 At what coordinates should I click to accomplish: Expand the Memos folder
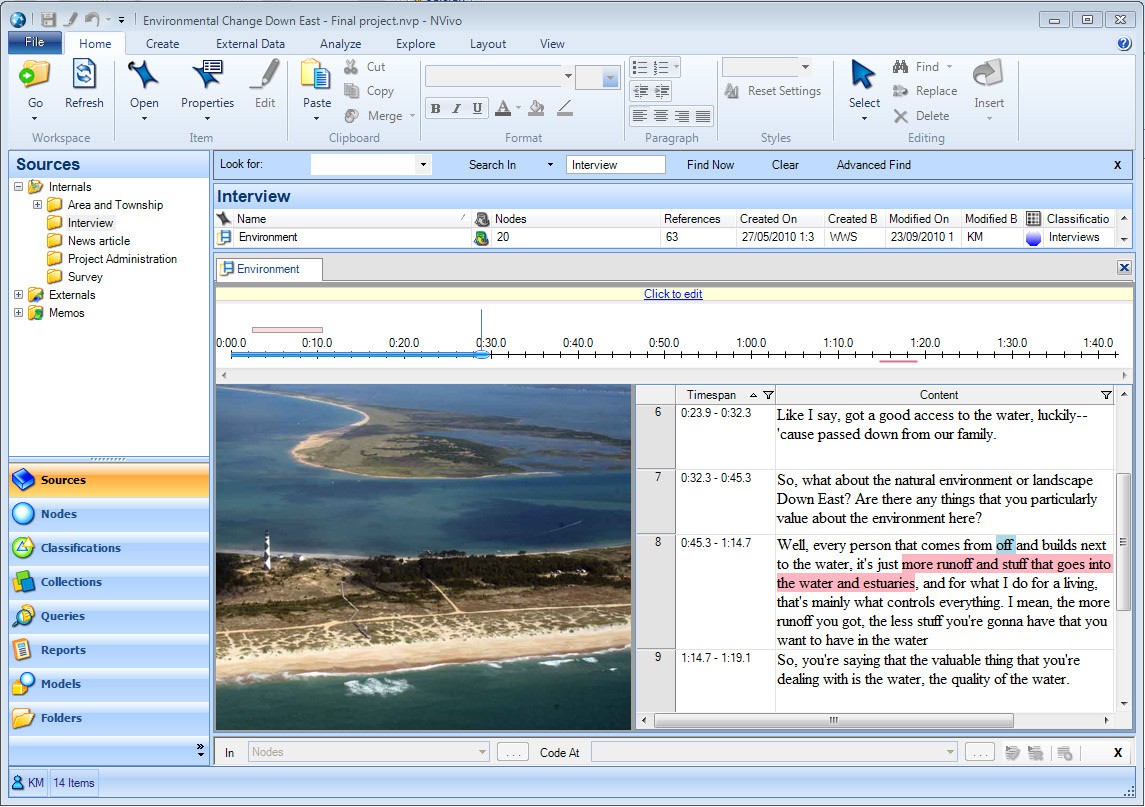[18, 312]
